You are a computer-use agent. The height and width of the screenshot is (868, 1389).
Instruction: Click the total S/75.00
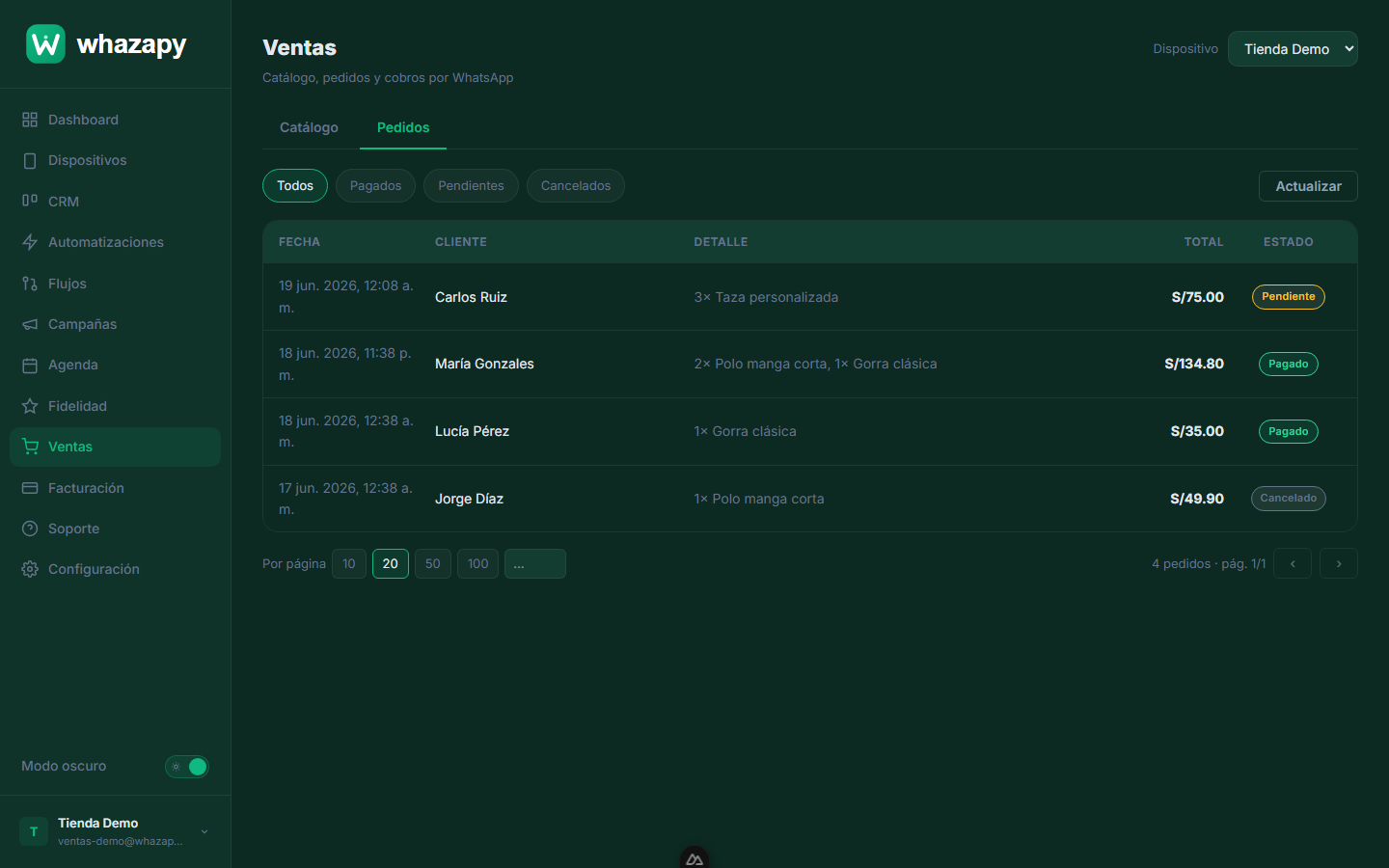coord(1197,297)
